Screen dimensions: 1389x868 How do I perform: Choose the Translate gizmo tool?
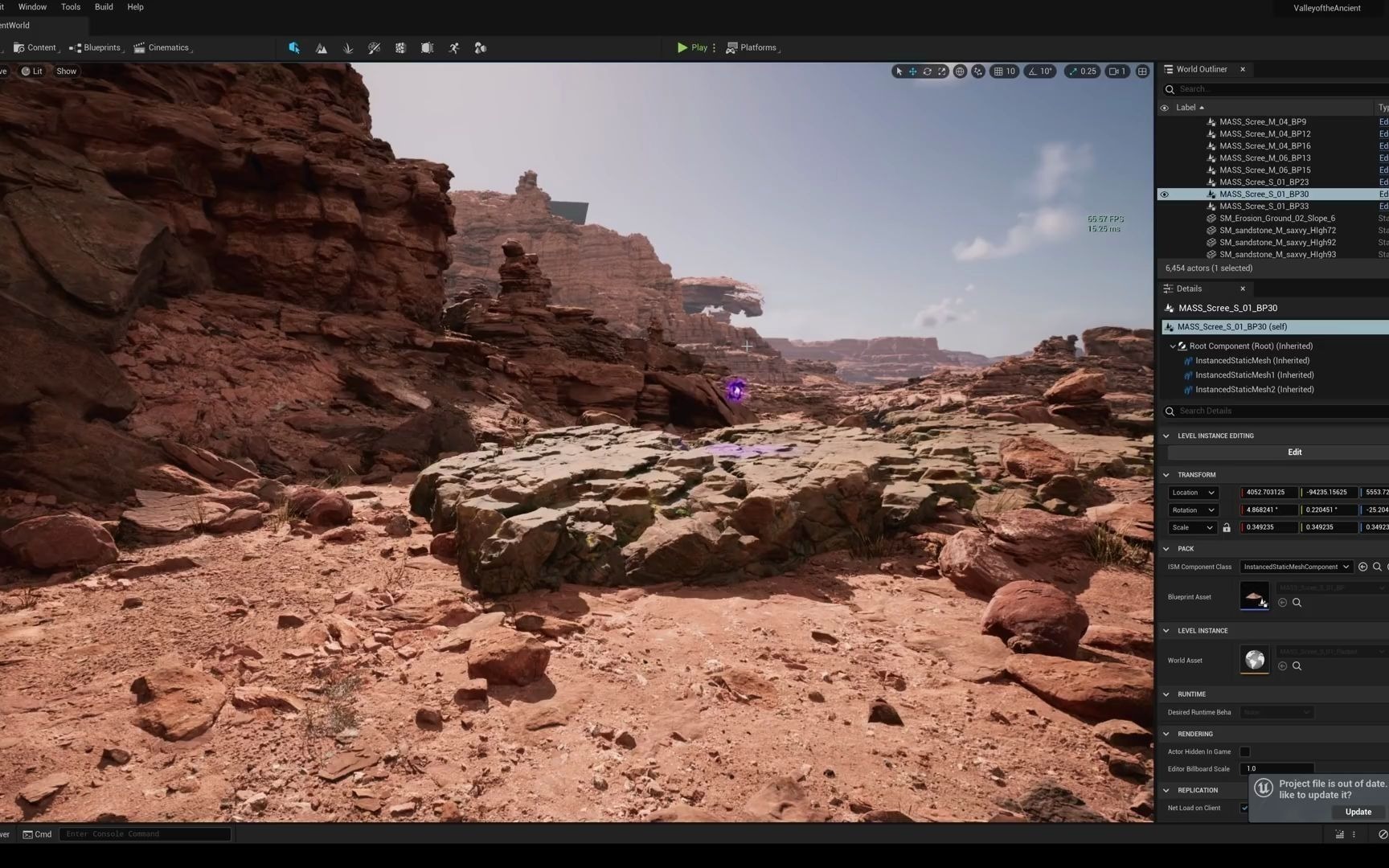(x=913, y=72)
